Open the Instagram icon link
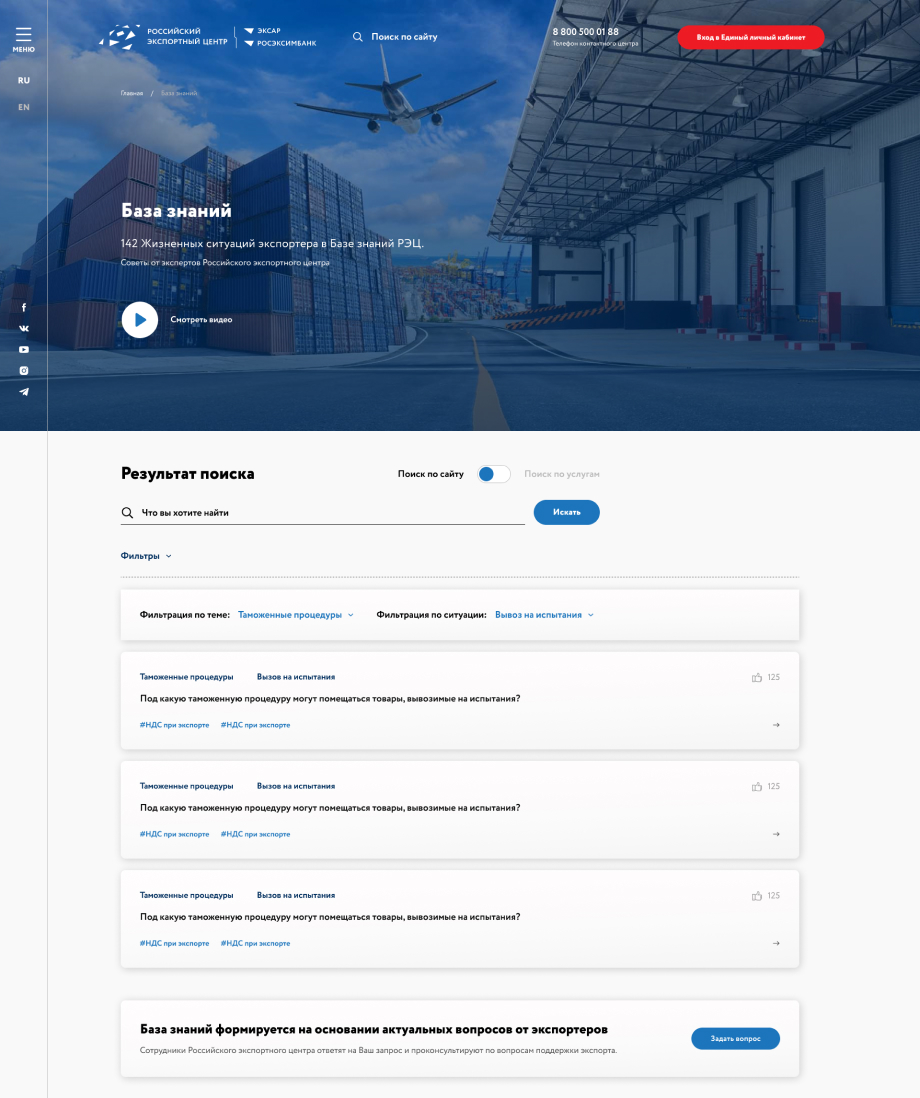Image resolution: width=920 pixels, height=1098 pixels. 24,371
